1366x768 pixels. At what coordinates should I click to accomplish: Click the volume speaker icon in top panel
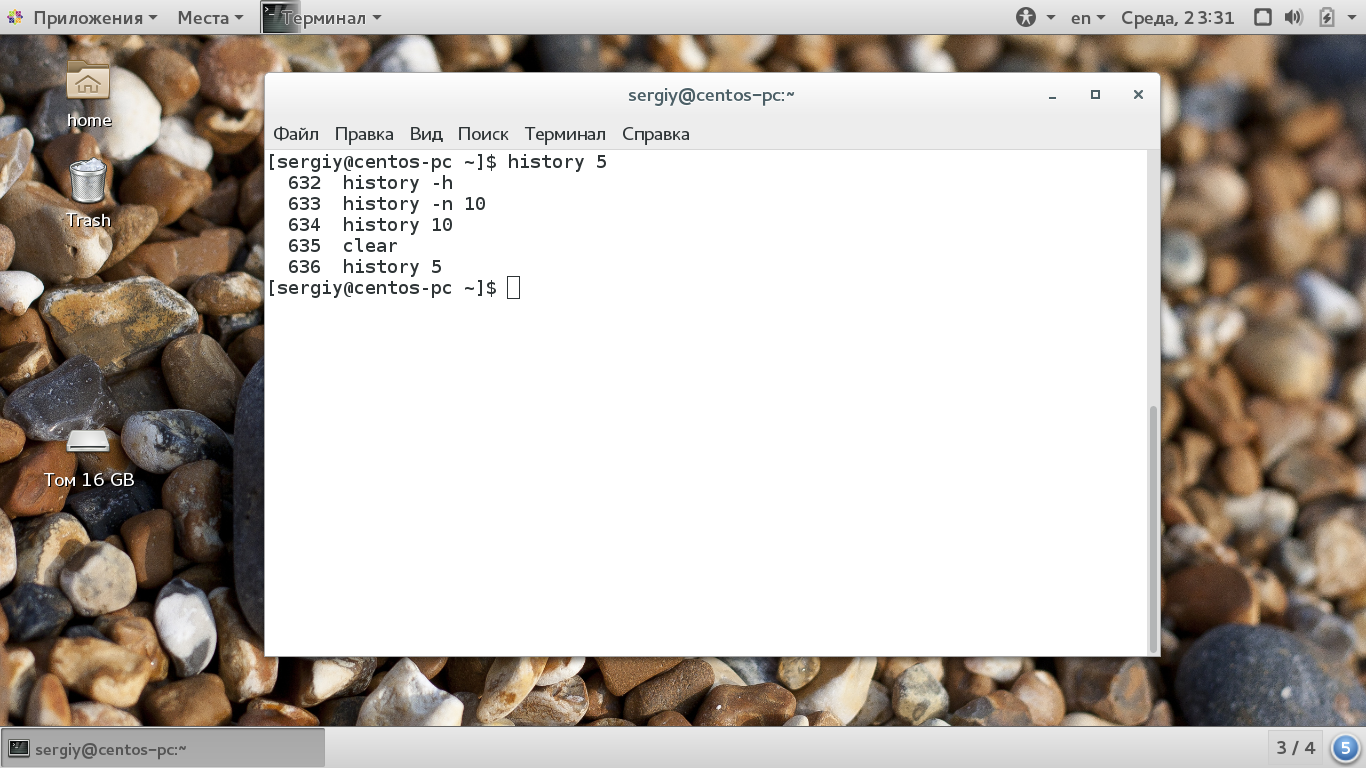click(x=1293, y=17)
